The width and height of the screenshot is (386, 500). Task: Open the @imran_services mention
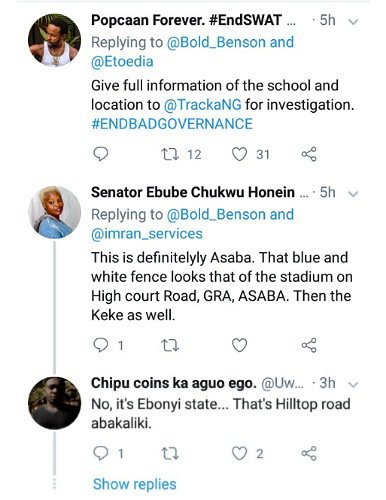point(147,234)
